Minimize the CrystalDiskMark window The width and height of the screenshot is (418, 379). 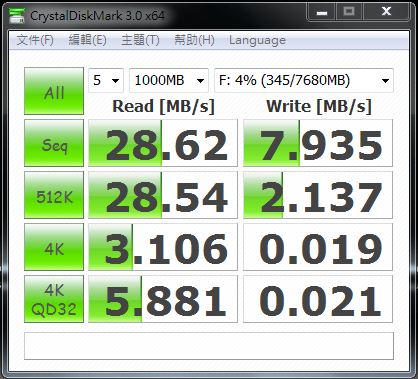tap(321, 12)
